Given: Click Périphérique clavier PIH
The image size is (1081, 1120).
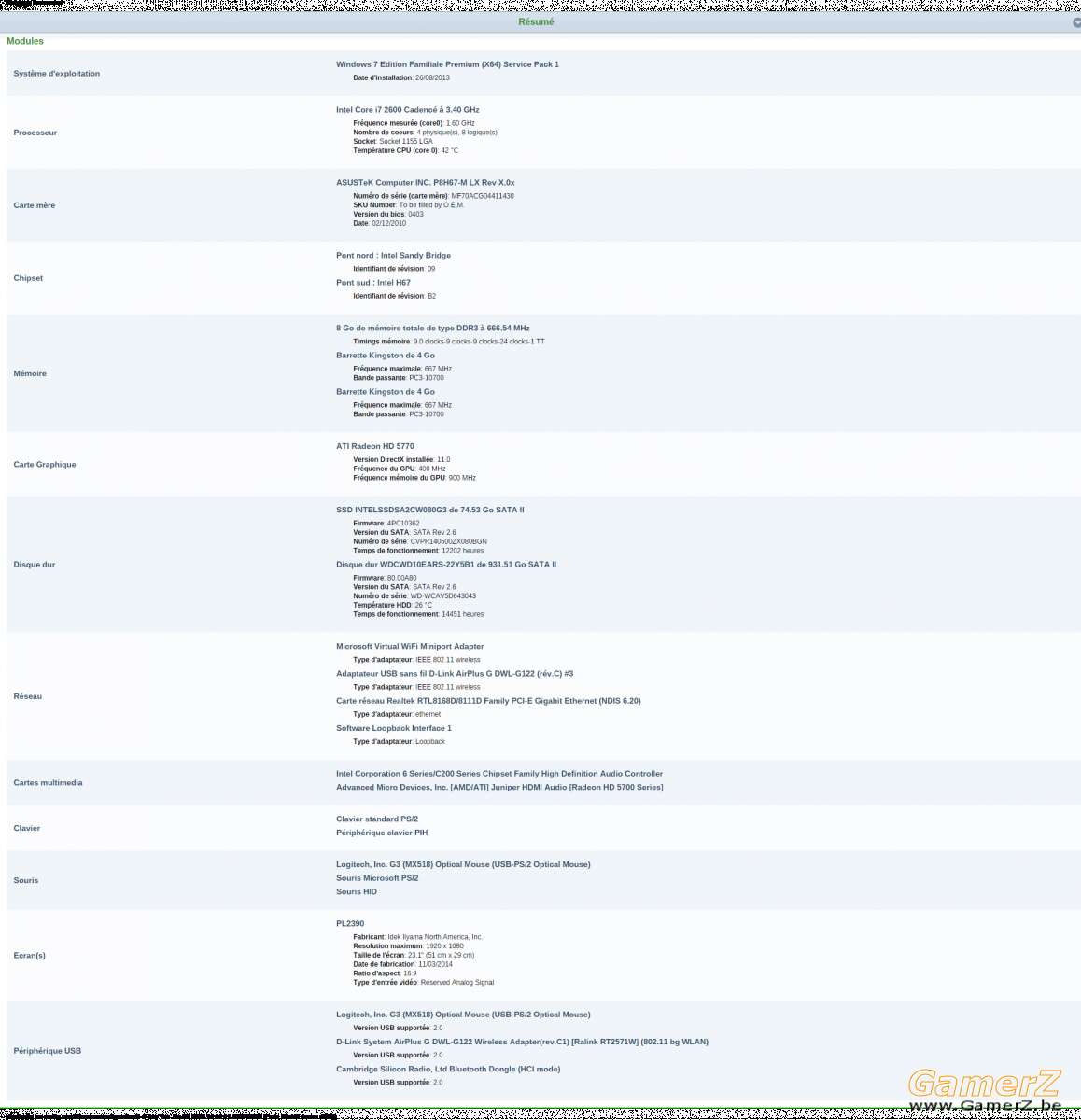Looking at the screenshot, I should (382, 833).
